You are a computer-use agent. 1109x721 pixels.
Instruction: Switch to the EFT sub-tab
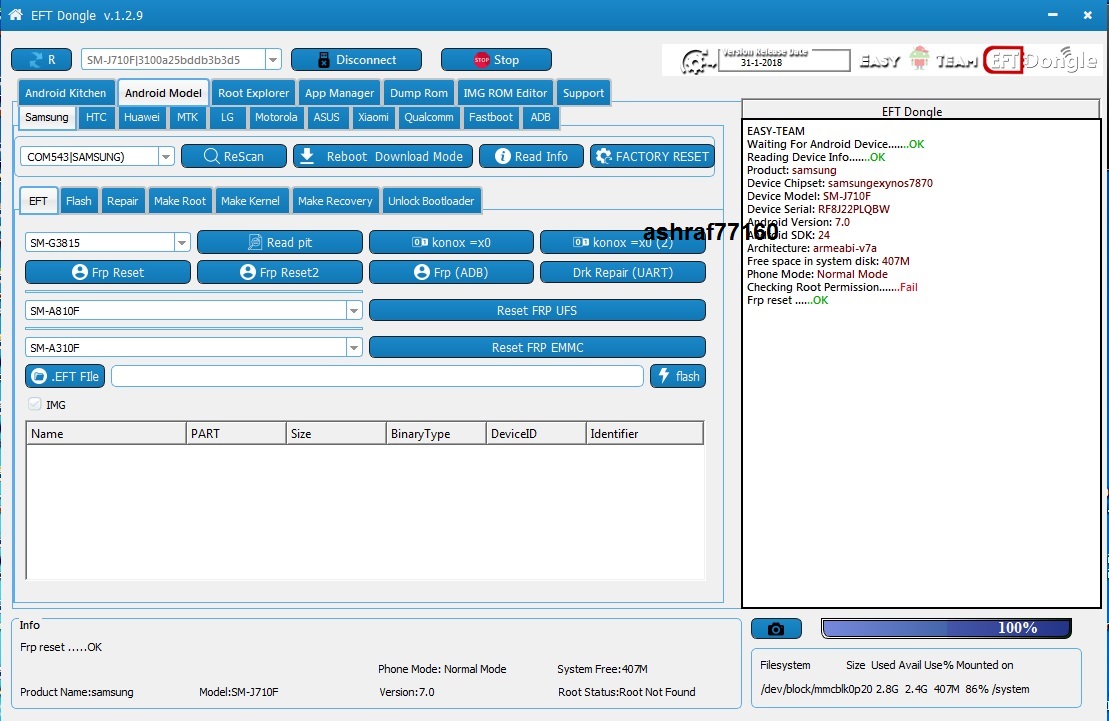[38, 201]
